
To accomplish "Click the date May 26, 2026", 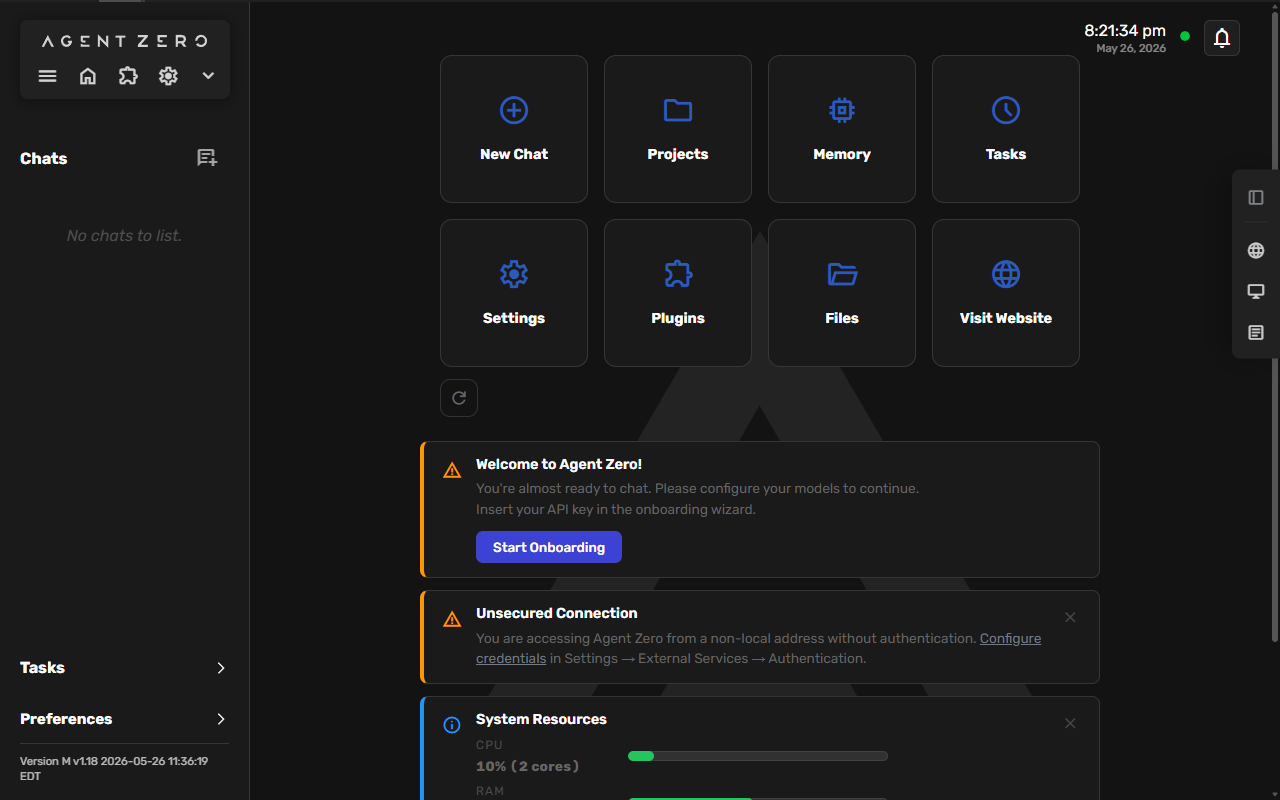I will (x=1131, y=48).
